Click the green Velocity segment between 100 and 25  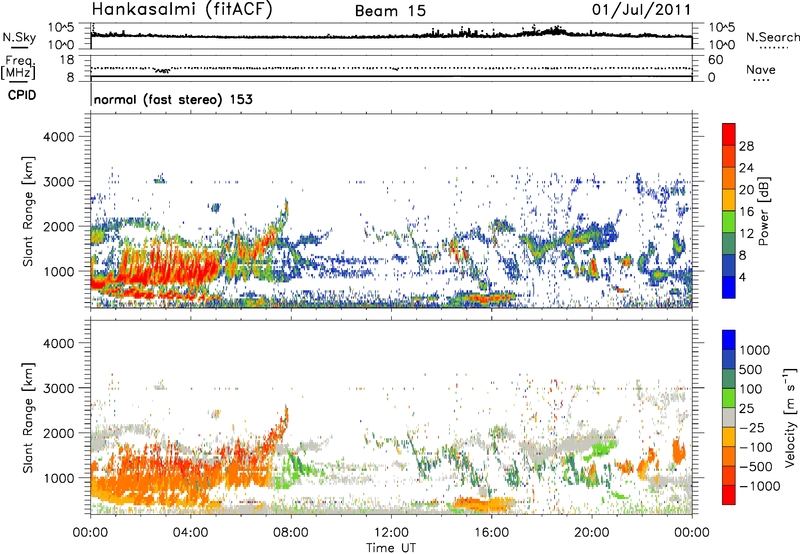pyautogui.click(x=729, y=398)
